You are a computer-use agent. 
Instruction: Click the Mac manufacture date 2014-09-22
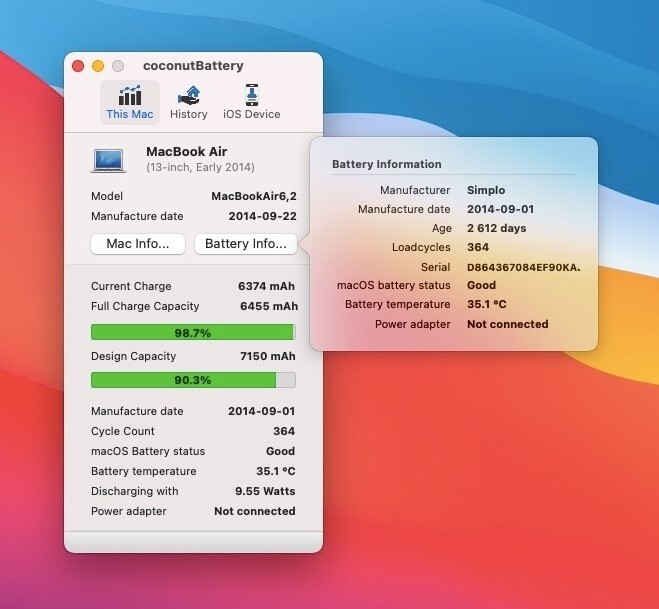(263, 216)
